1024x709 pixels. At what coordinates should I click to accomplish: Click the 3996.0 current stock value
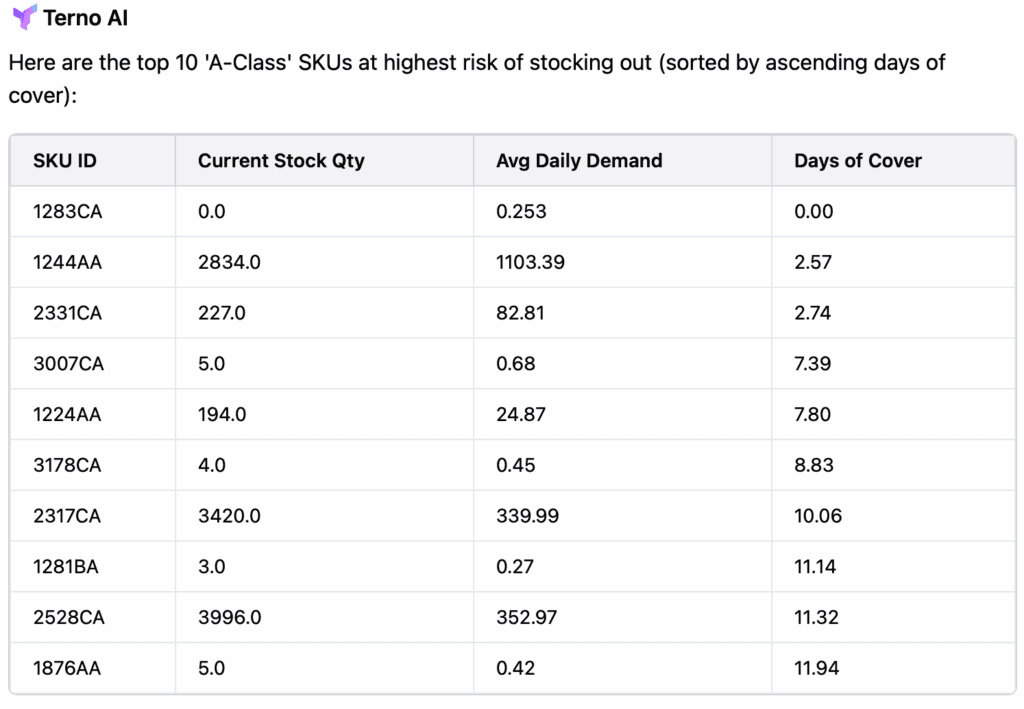pos(230,617)
